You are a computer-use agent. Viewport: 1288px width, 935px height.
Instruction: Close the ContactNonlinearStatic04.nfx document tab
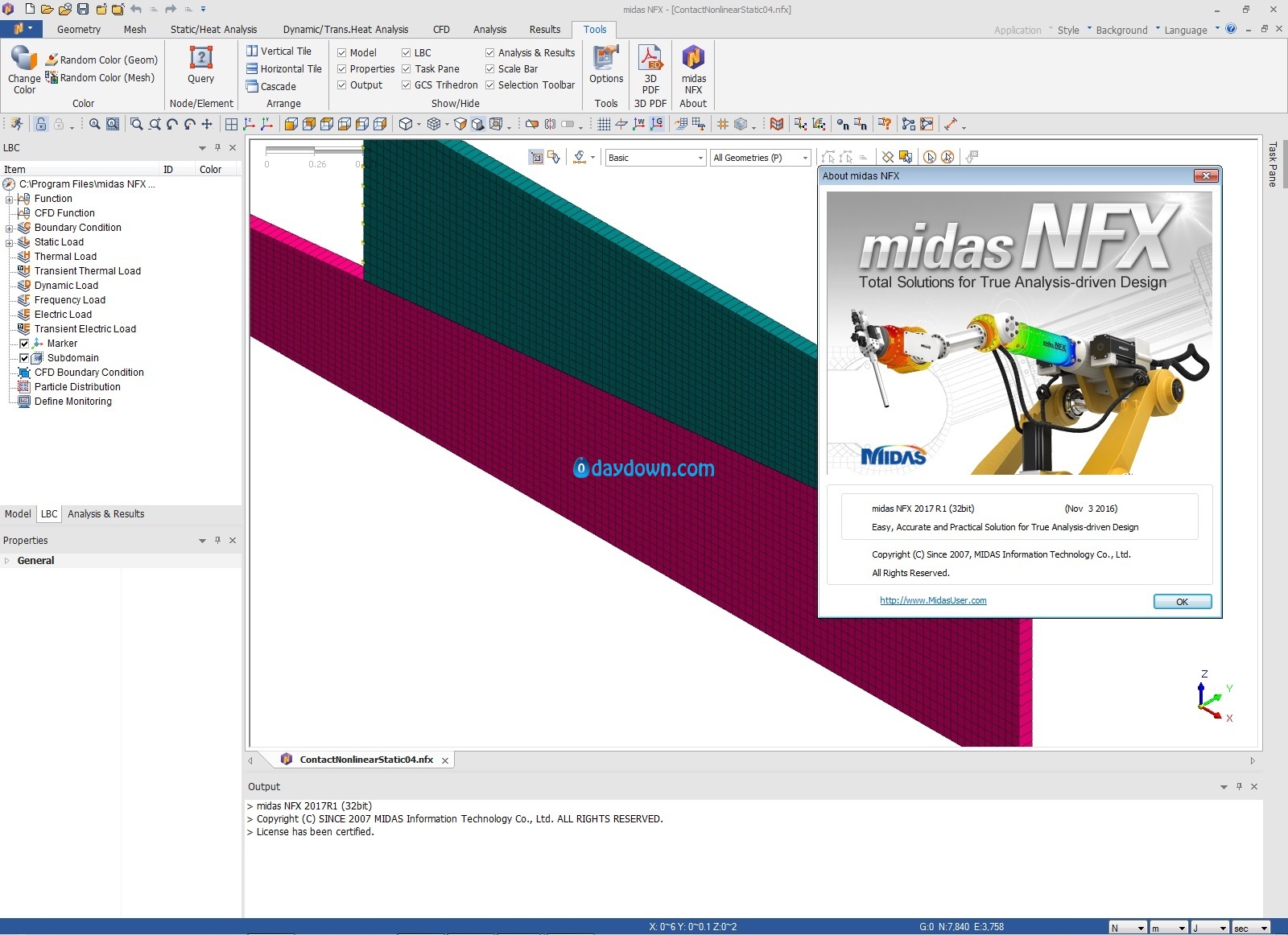[x=445, y=760]
